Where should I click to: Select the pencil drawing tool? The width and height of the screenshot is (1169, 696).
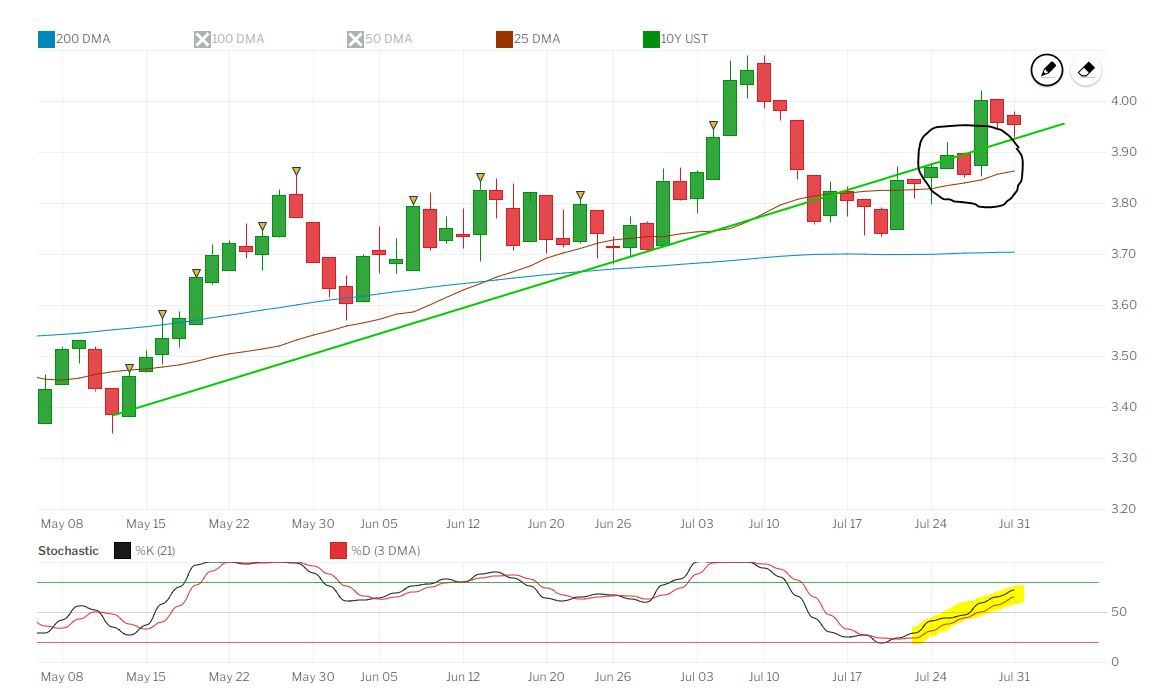pos(1047,70)
